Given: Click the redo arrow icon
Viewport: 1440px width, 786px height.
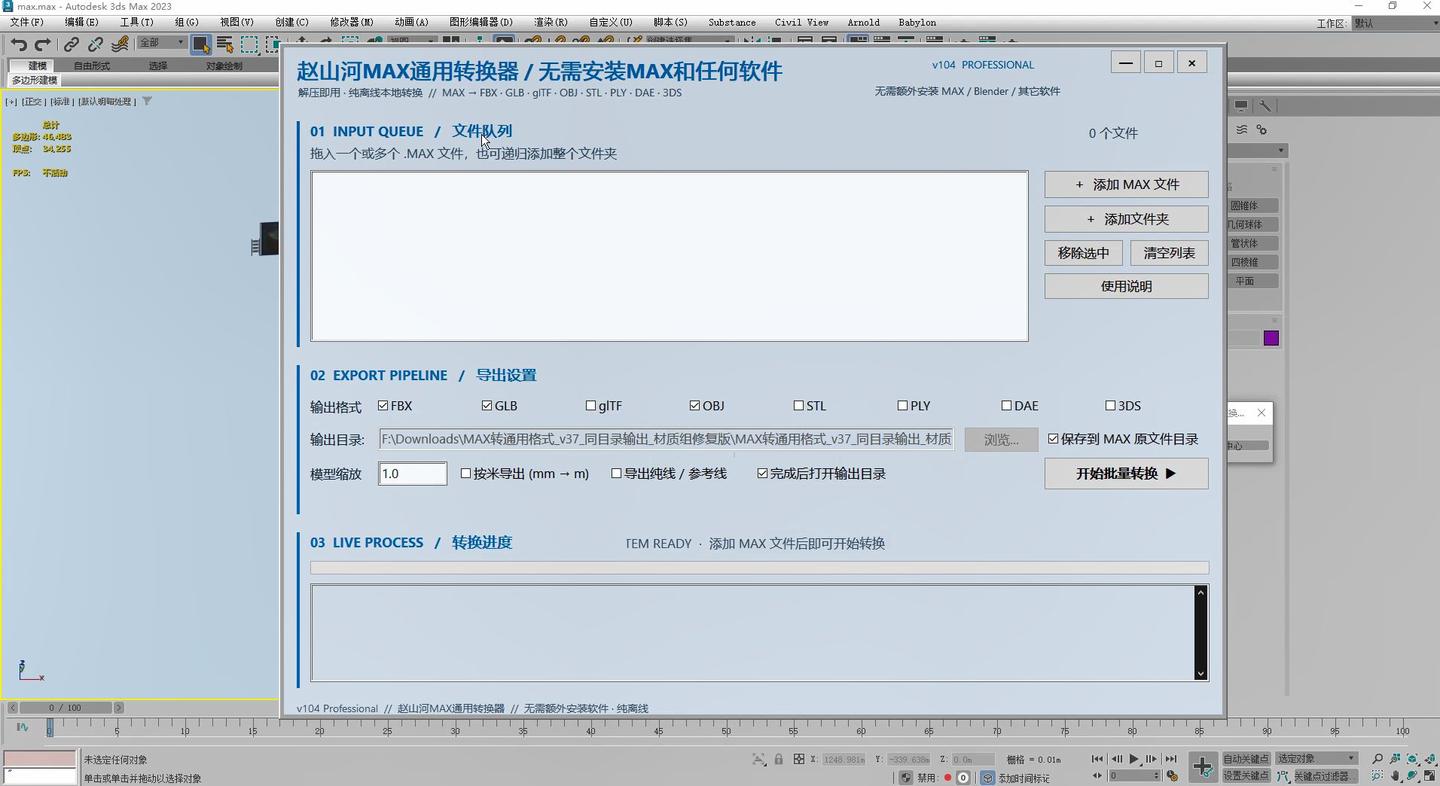Looking at the screenshot, I should pyautogui.click(x=42, y=44).
